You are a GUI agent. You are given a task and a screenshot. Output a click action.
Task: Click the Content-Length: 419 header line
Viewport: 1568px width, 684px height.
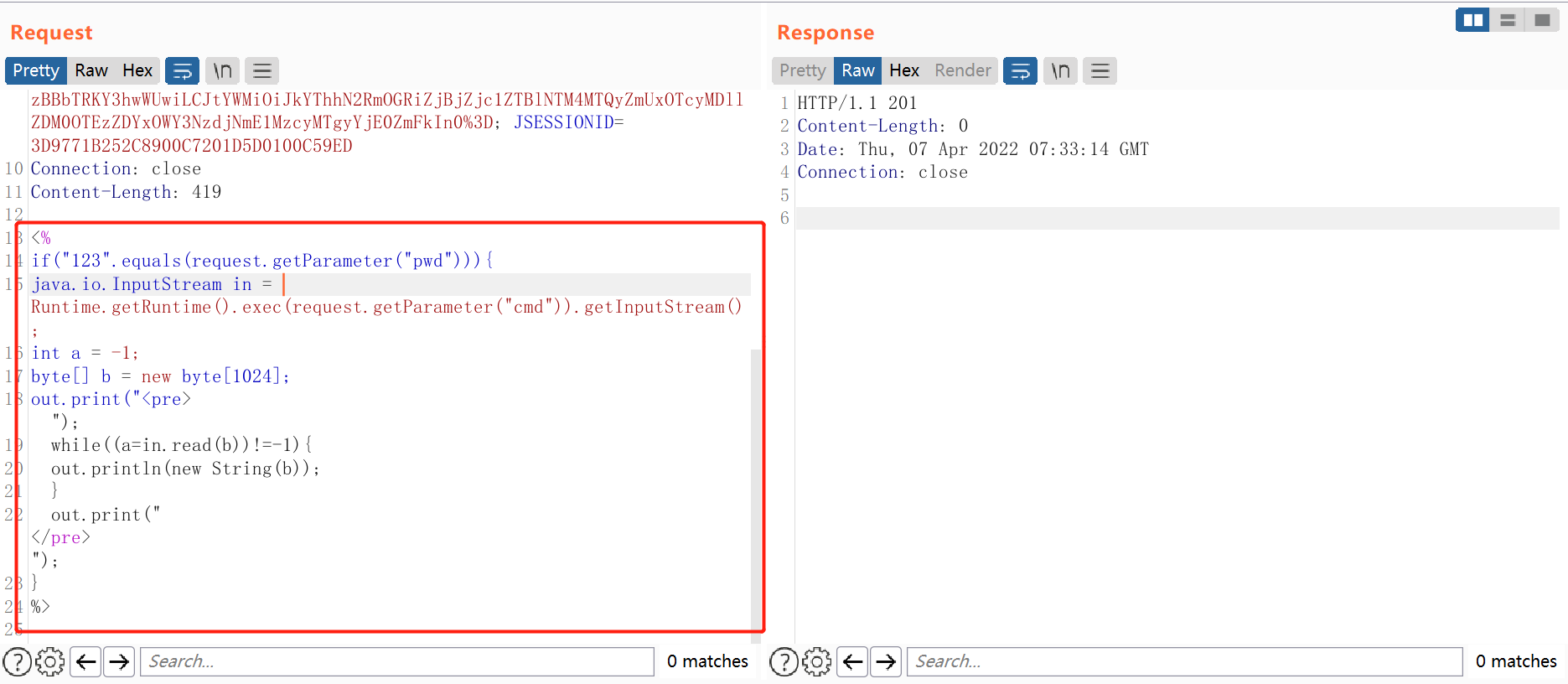pos(127,192)
